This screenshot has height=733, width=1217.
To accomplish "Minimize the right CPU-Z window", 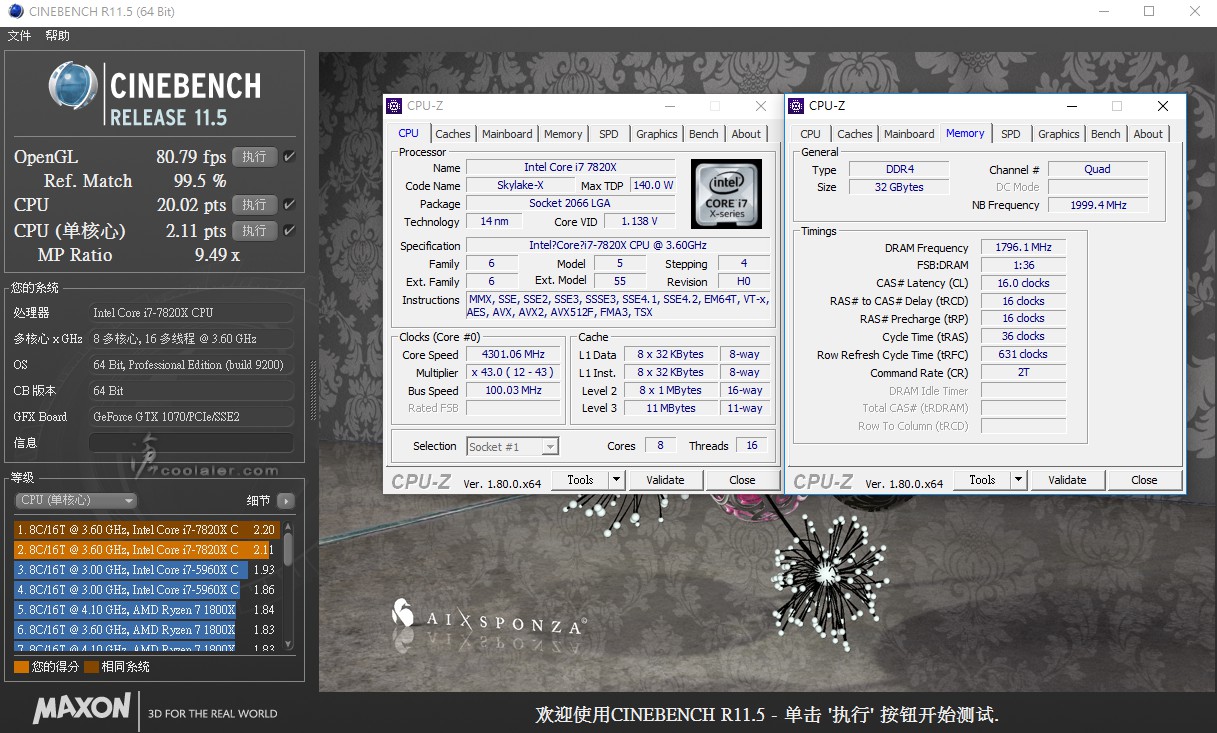I will coord(1073,106).
